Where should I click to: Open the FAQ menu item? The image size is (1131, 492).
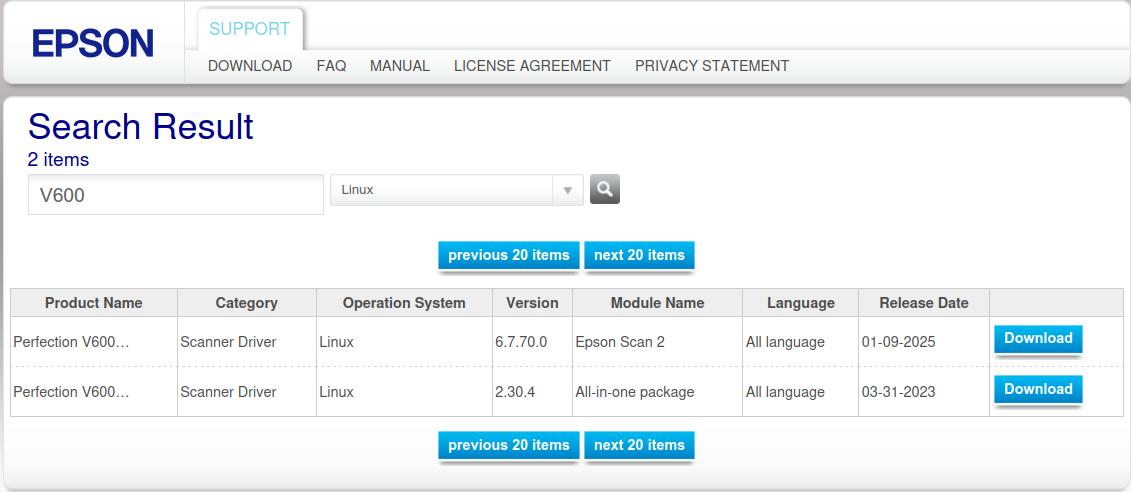pyautogui.click(x=331, y=66)
